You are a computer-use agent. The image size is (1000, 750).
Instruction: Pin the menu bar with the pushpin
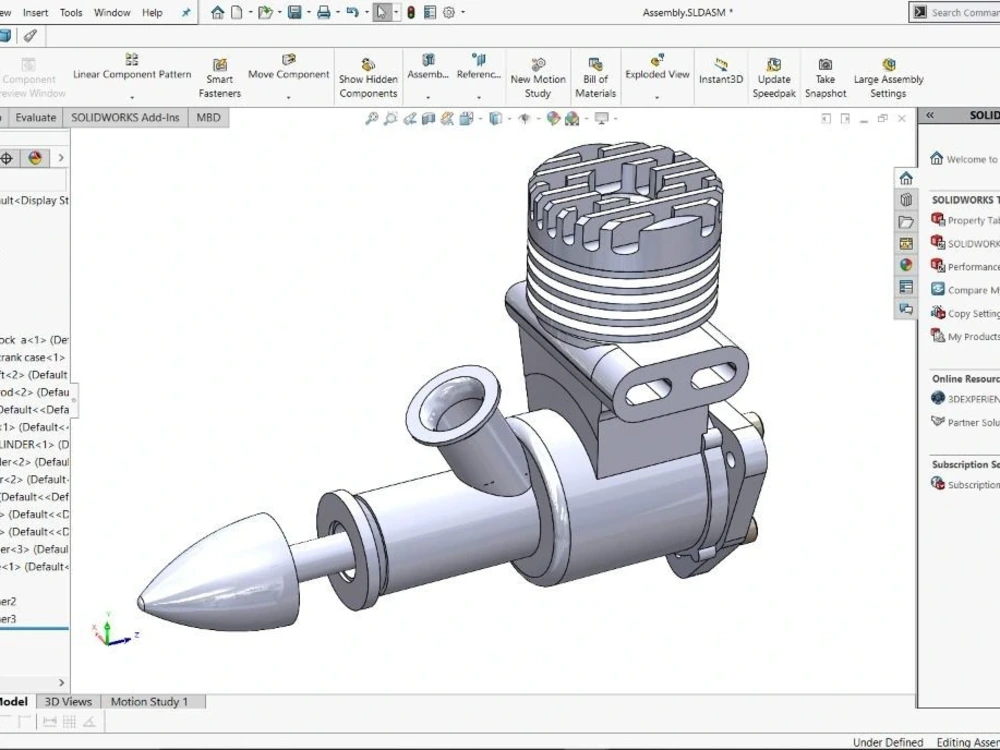pyautogui.click(x=184, y=13)
